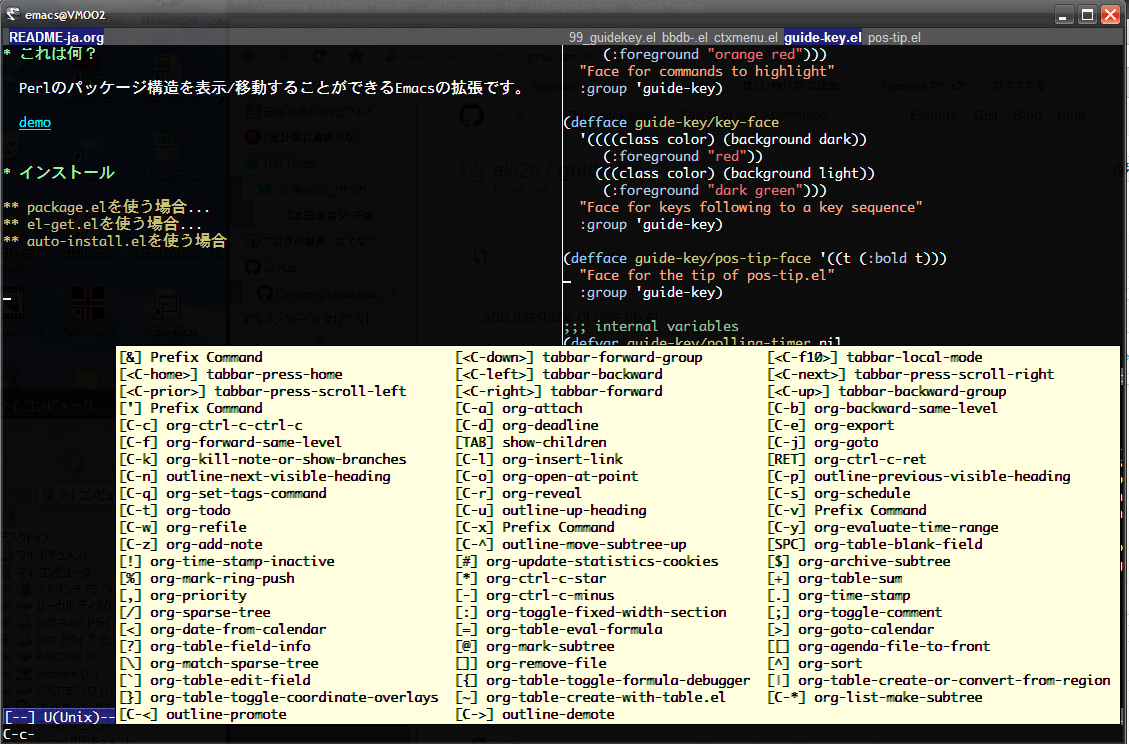Viewport: 1129px width, 744px height.
Task: Click '[C-<] outline-promote' entry
Action: 202,714
